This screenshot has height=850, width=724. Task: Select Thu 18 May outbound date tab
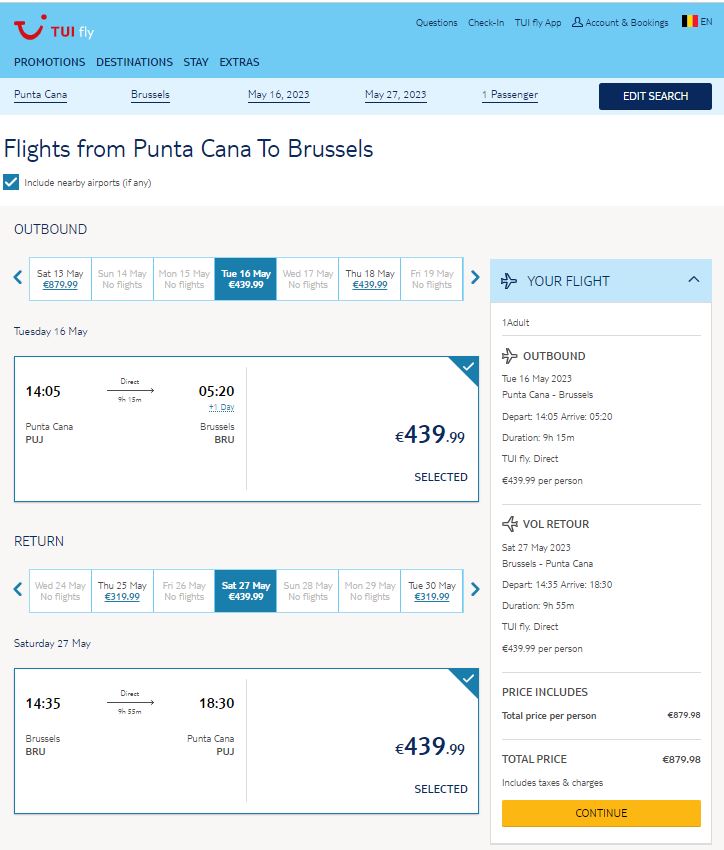tap(370, 279)
